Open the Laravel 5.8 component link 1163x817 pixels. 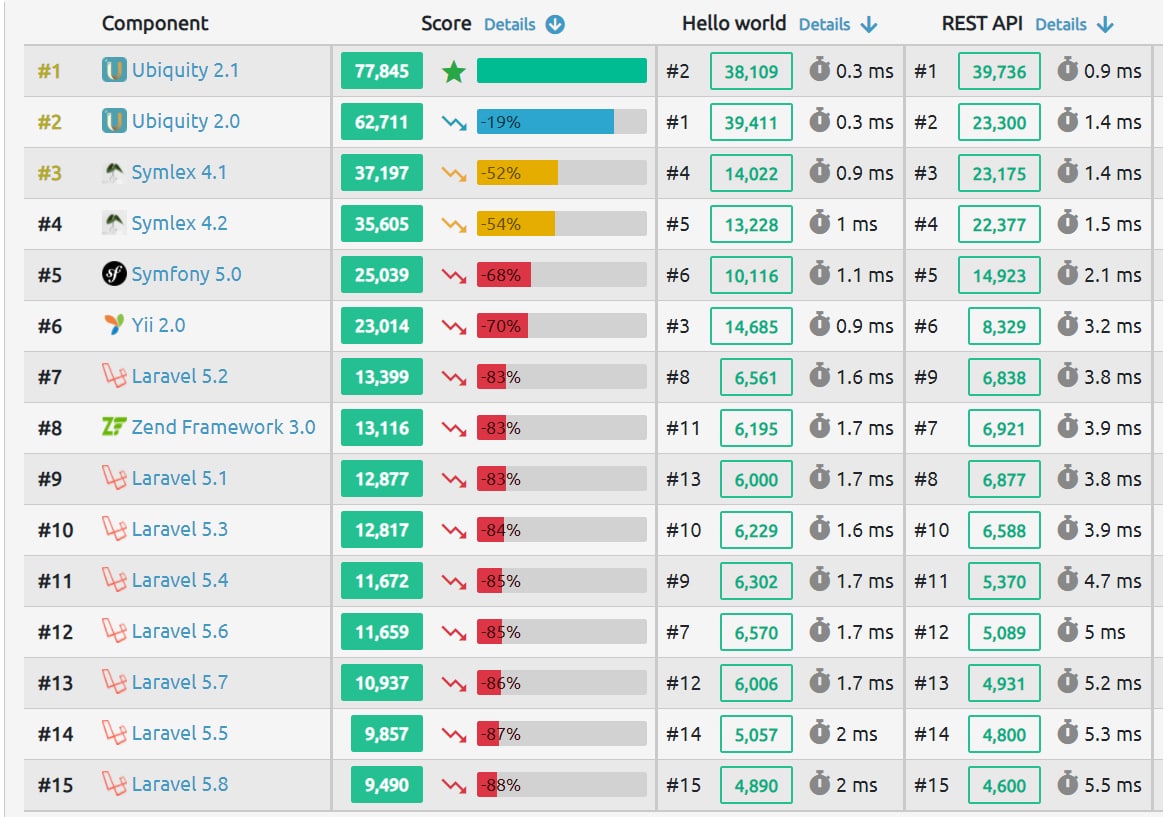click(x=179, y=784)
